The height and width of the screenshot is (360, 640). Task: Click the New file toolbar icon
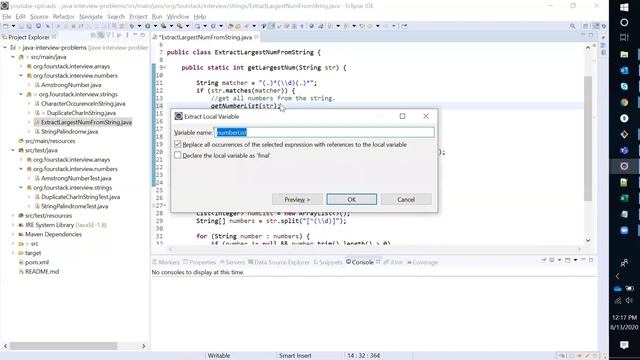coord(6,26)
